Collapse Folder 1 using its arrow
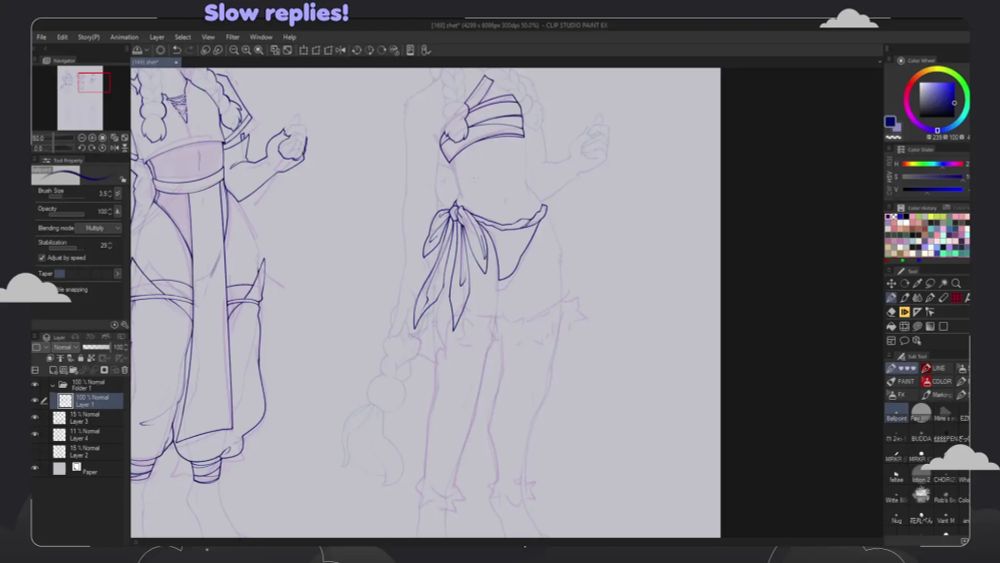Viewport: 1000px width, 563px height. (x=52, y=384)
